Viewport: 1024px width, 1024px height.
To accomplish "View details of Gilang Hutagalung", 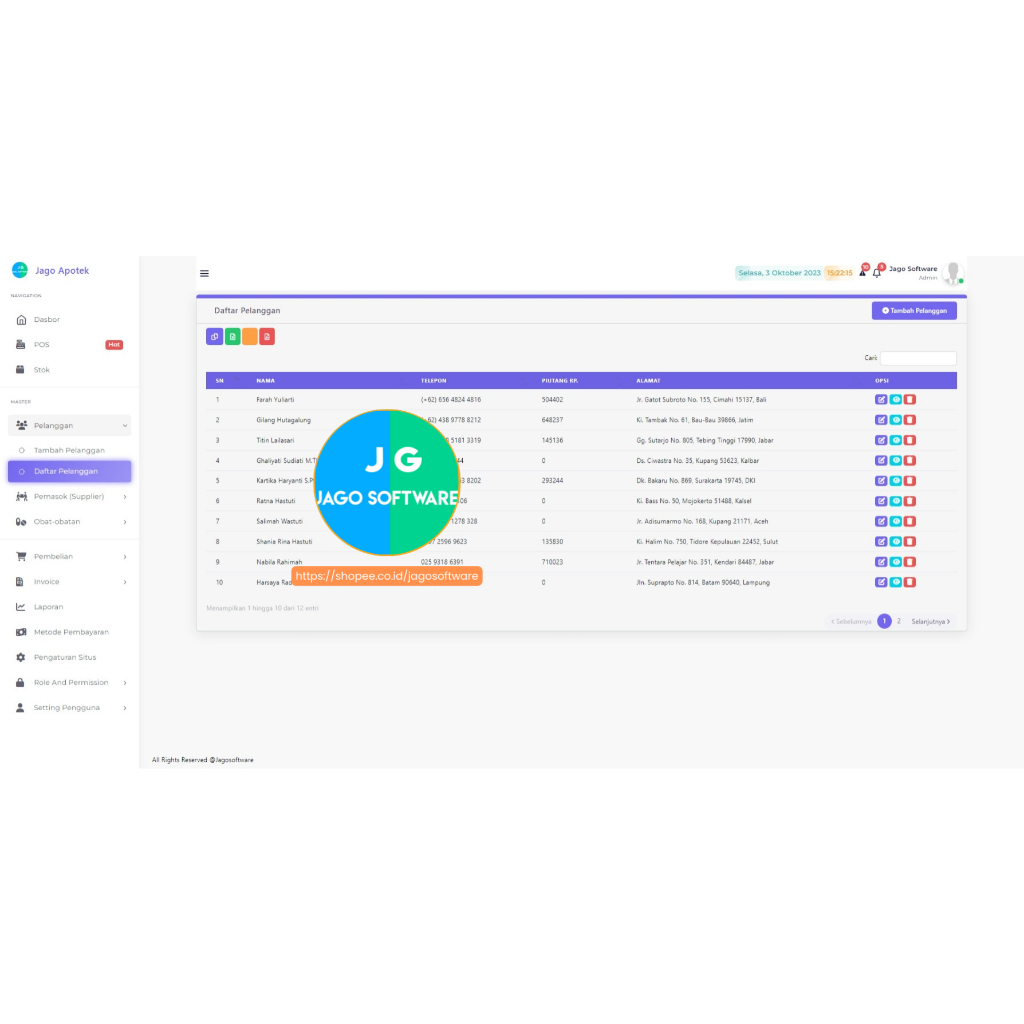I will (x=895, y=420).
